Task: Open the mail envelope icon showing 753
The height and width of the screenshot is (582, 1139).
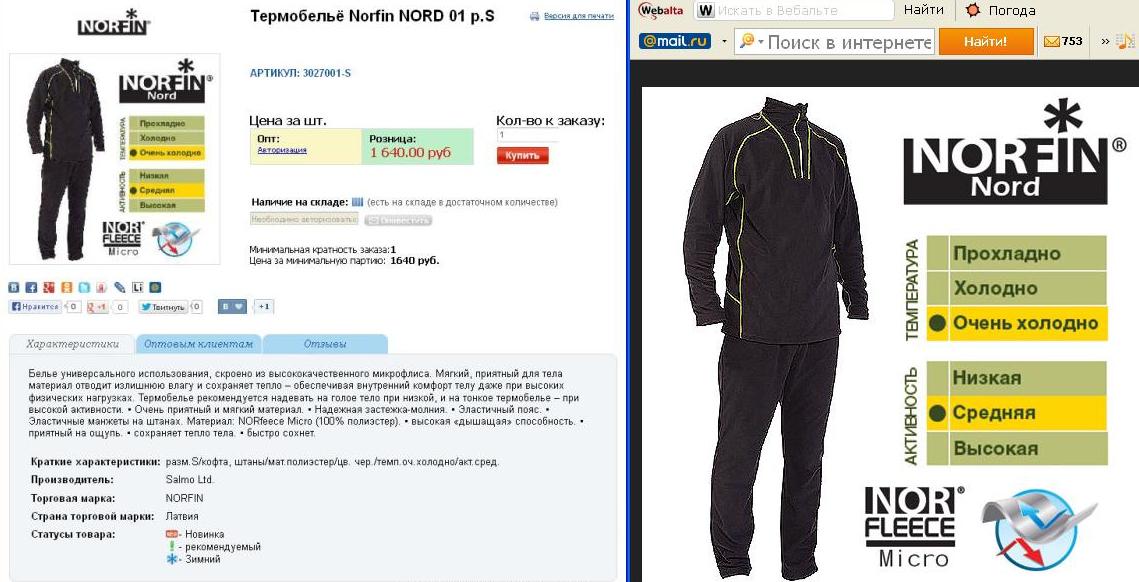Action: pyautogui.click(x=1063, y=41)
